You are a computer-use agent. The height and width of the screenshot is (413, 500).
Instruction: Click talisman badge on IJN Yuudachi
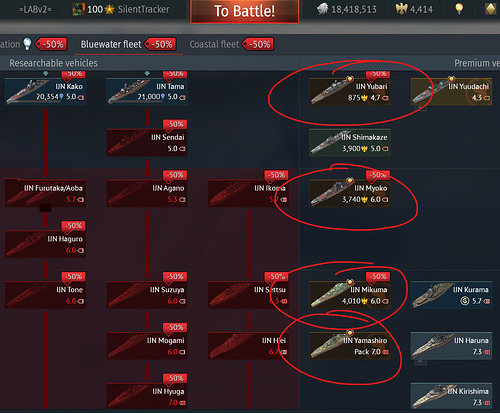pos(451,79)
